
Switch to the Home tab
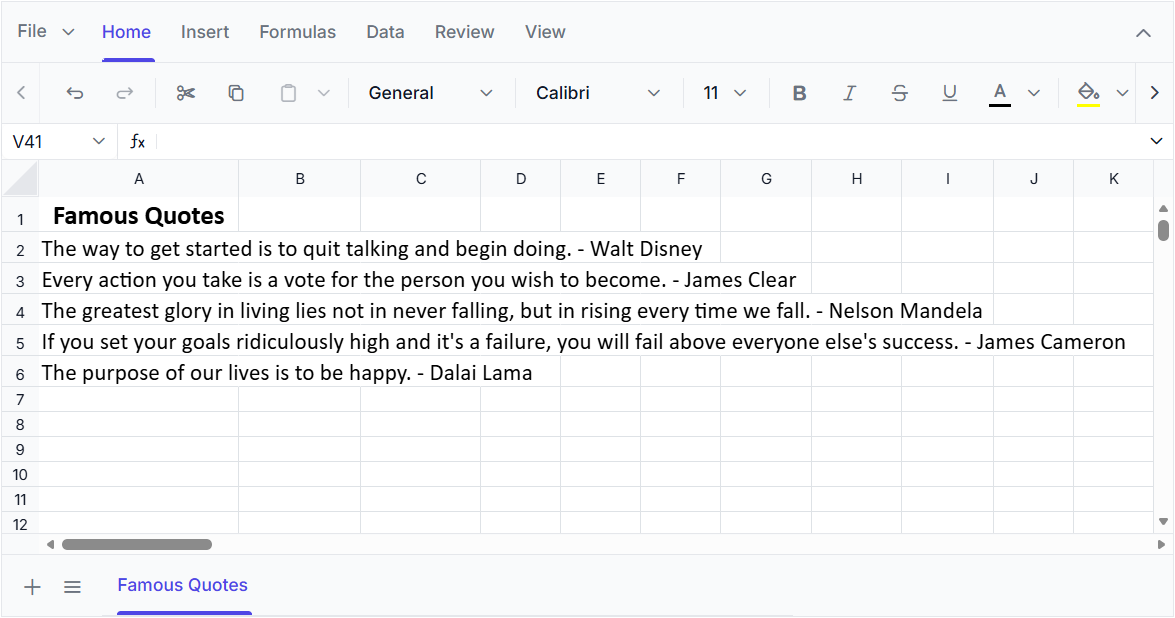126,32
